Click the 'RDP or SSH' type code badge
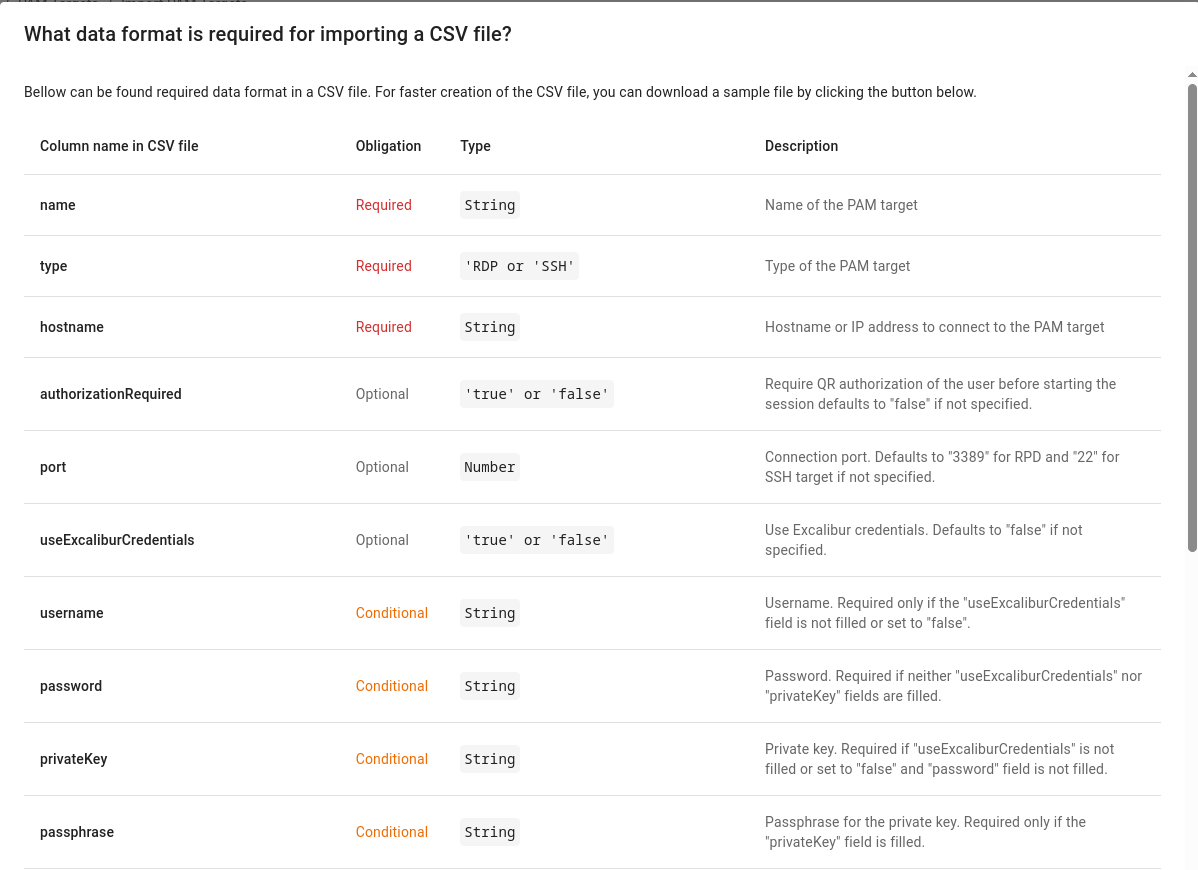The height and width of the screenshot is (870, 1198). click(520, 266)
